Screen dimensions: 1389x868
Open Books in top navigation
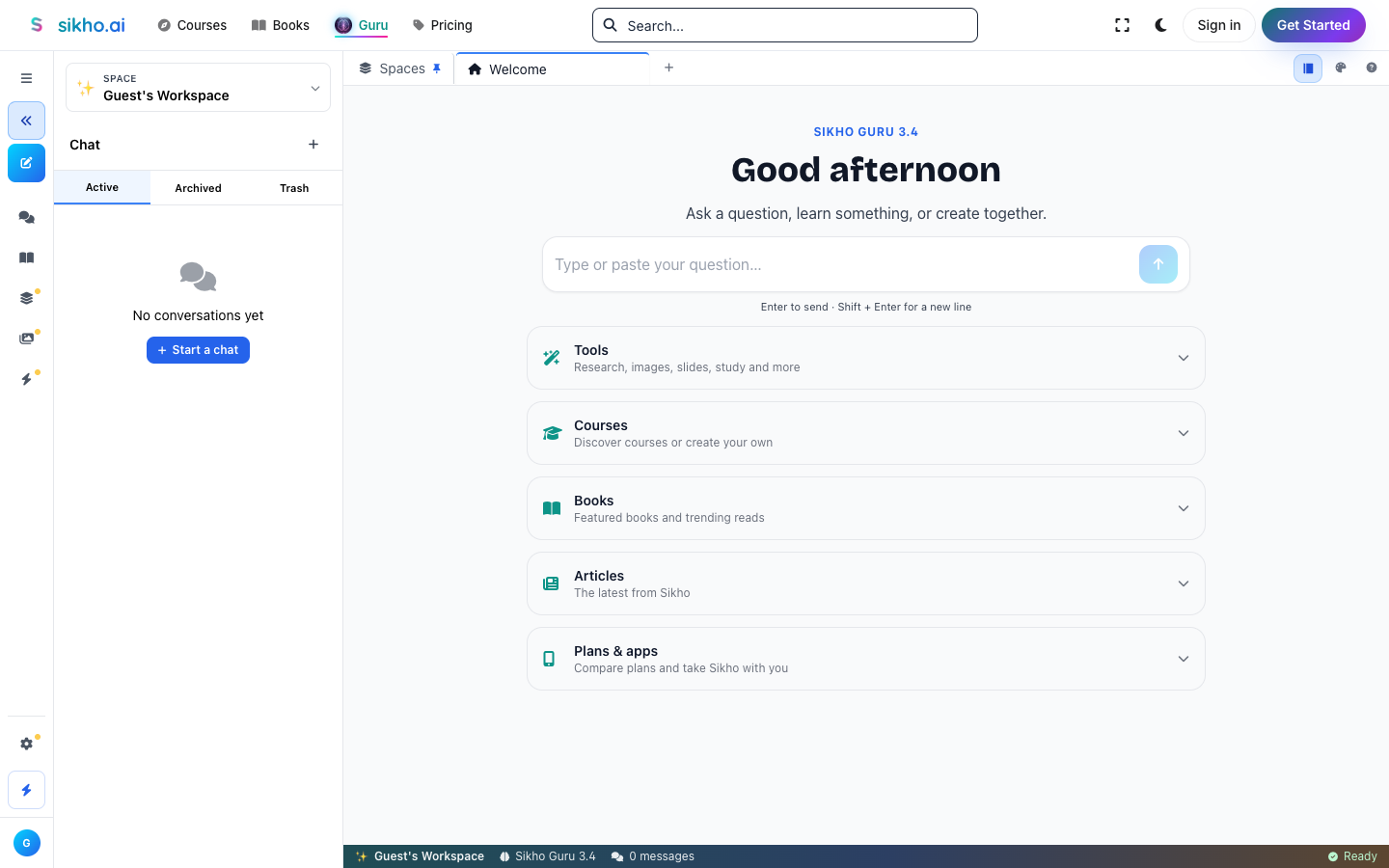[x=281, y=25]
